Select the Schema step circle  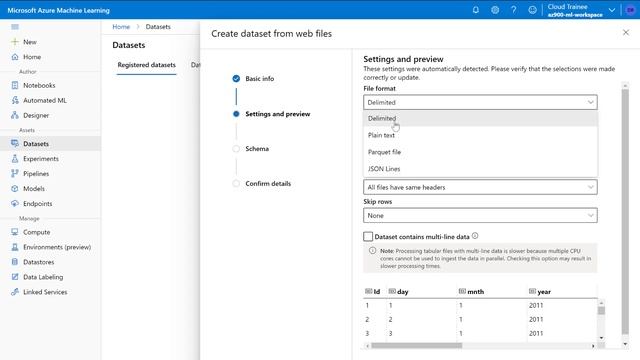236,149
